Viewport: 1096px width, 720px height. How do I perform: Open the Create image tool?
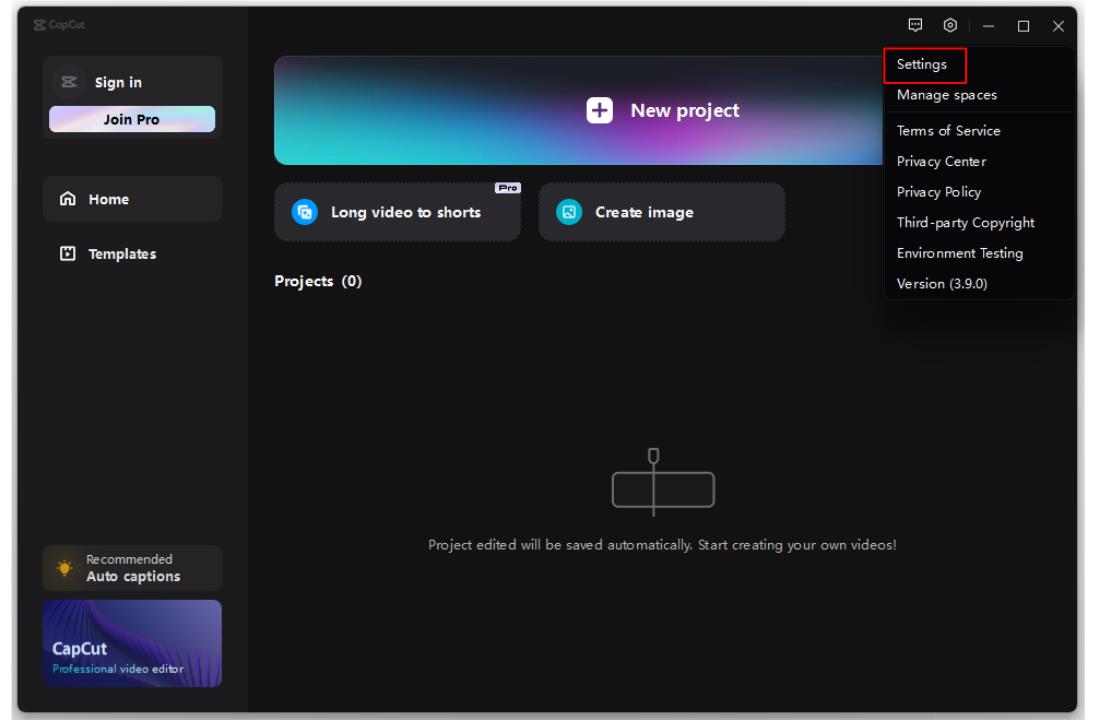point(661,212)
